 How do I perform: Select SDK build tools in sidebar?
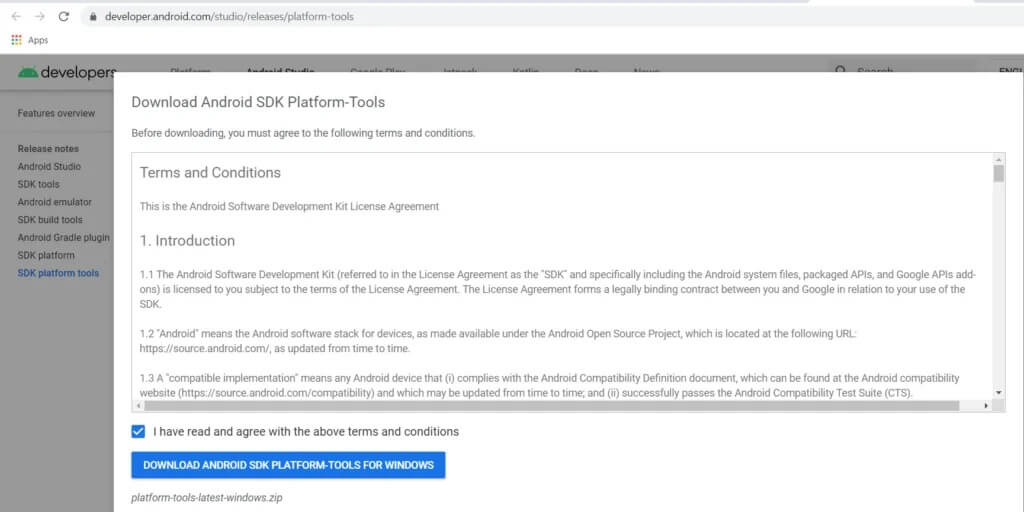(x=50, y=220)
